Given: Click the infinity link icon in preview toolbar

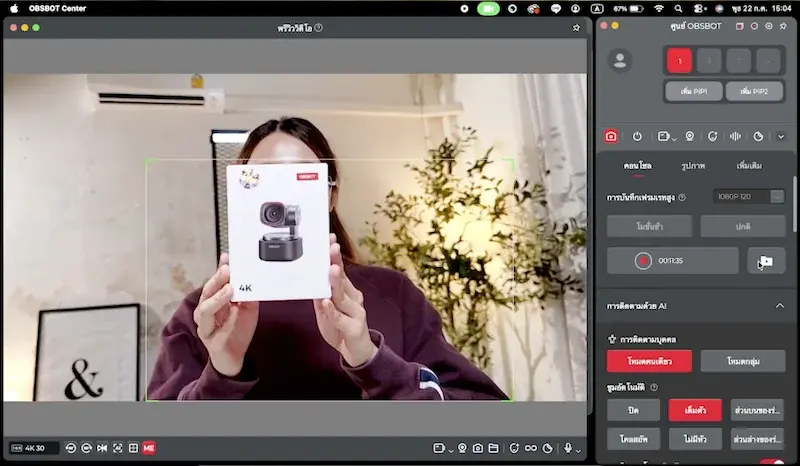Looking at the screenshot, I should [531, 448].
